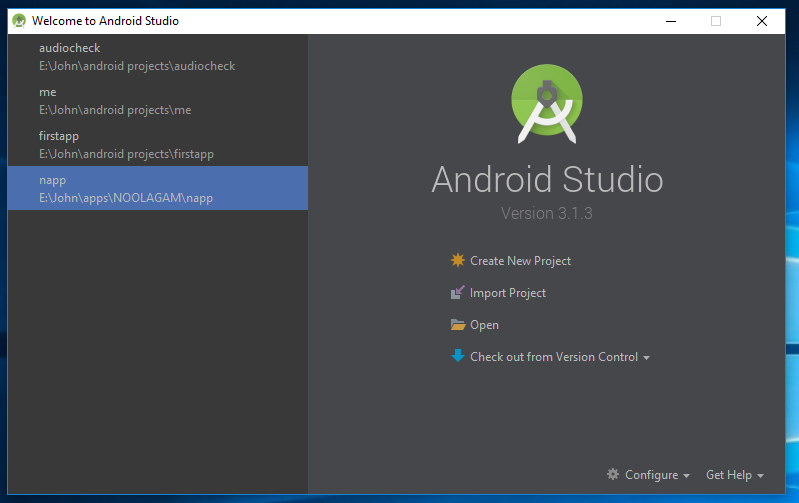Create New Project link
Viewport: 799px width, 503px height.
[520, 261]
